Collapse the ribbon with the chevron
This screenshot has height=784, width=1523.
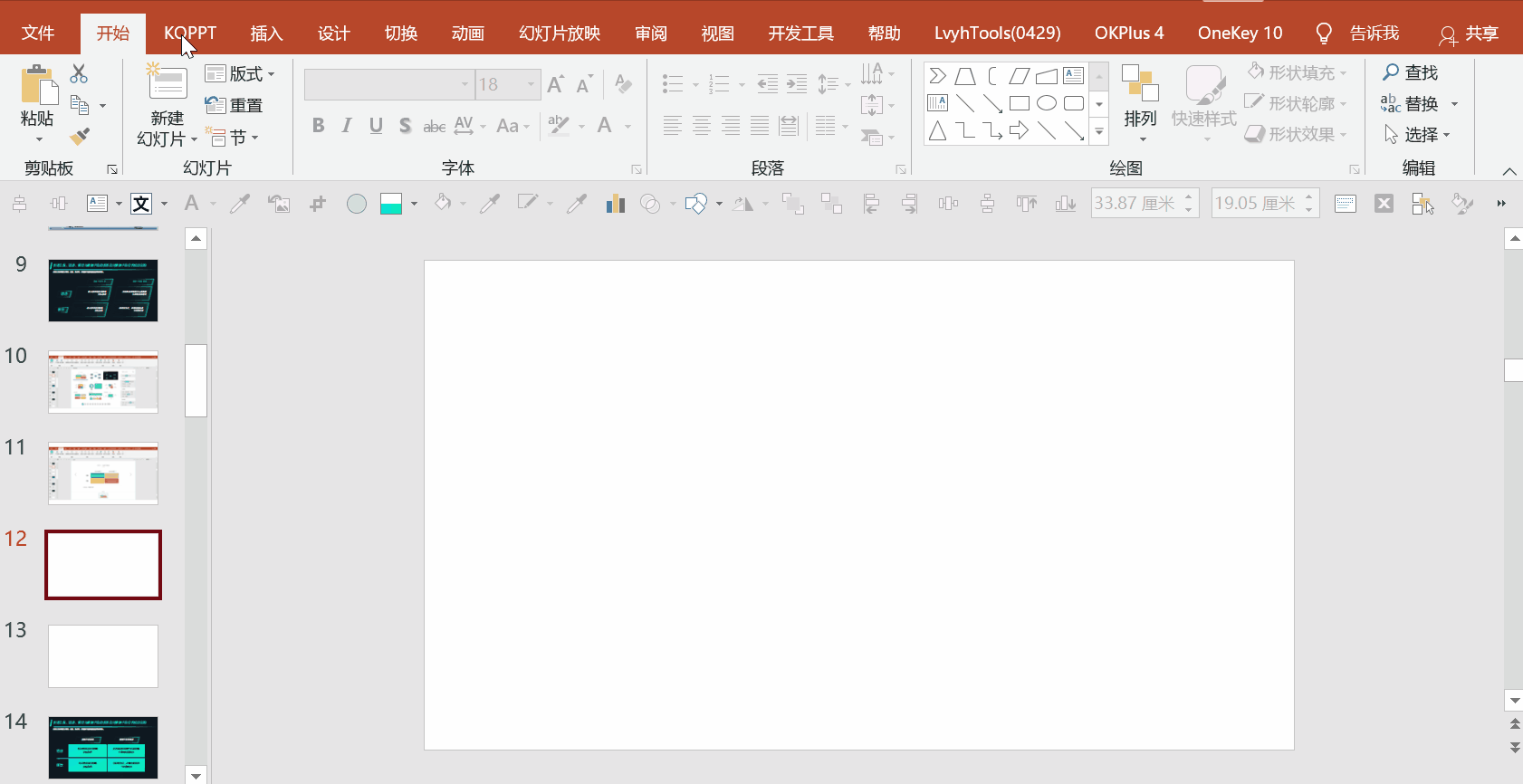1509,171
